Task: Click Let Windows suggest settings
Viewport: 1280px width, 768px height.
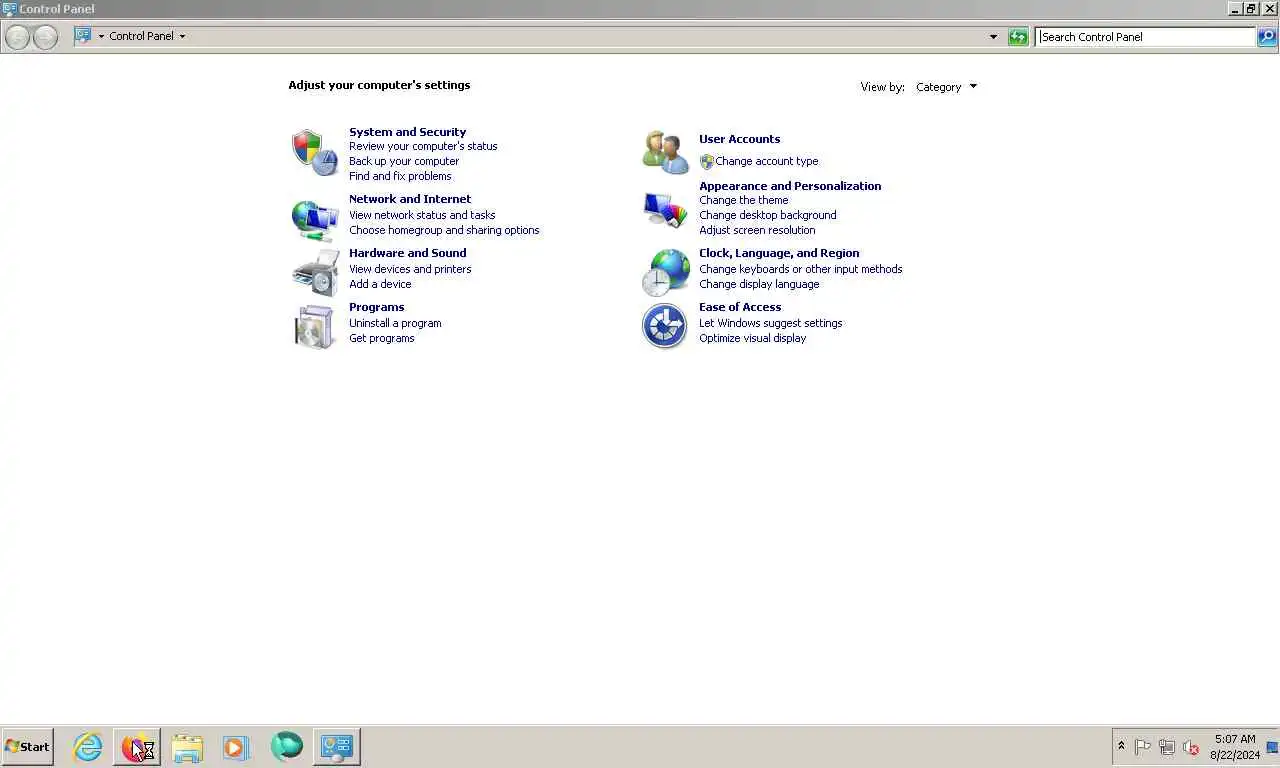Action: [770, 323]
